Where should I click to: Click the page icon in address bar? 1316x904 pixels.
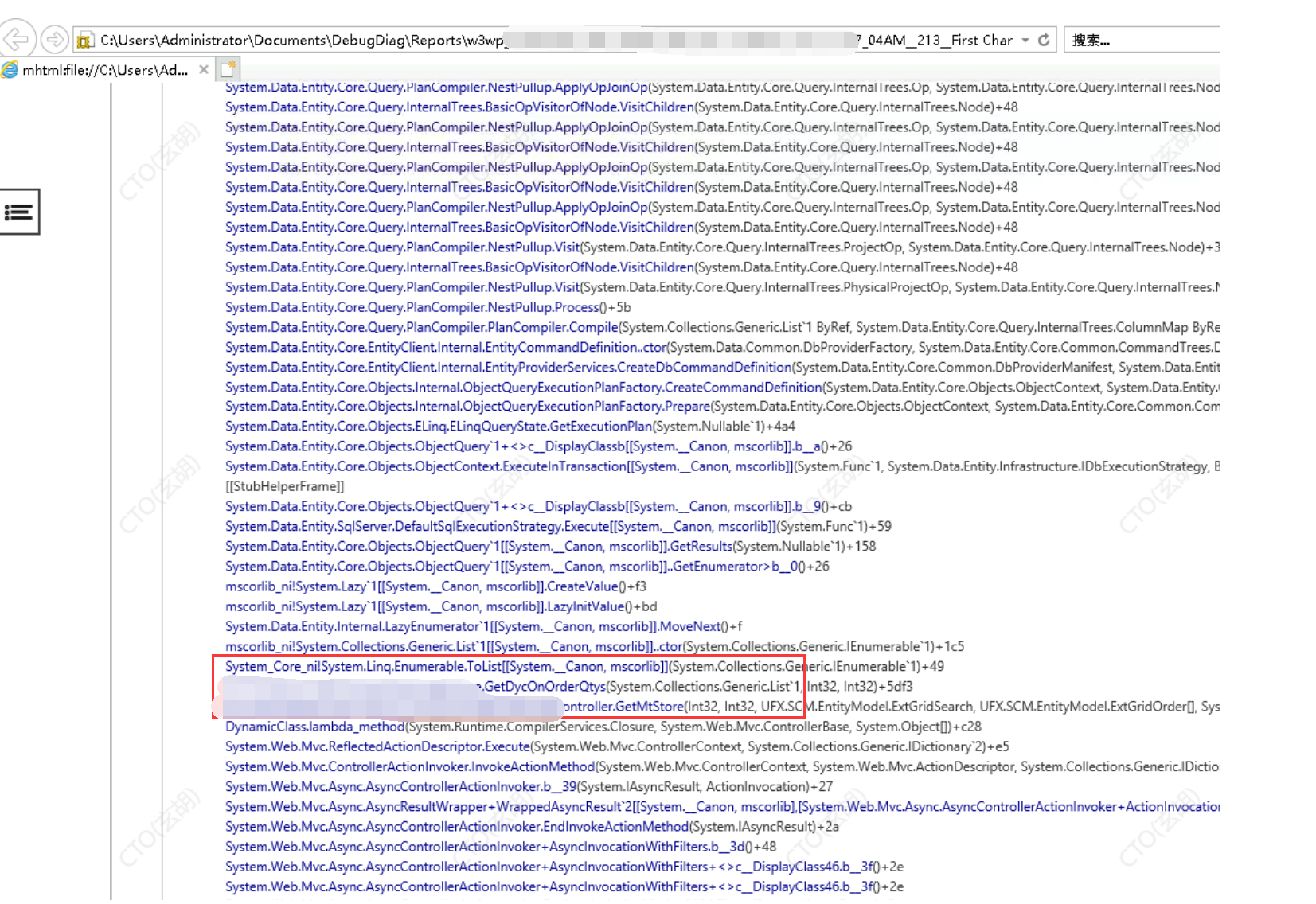point(86,41)
